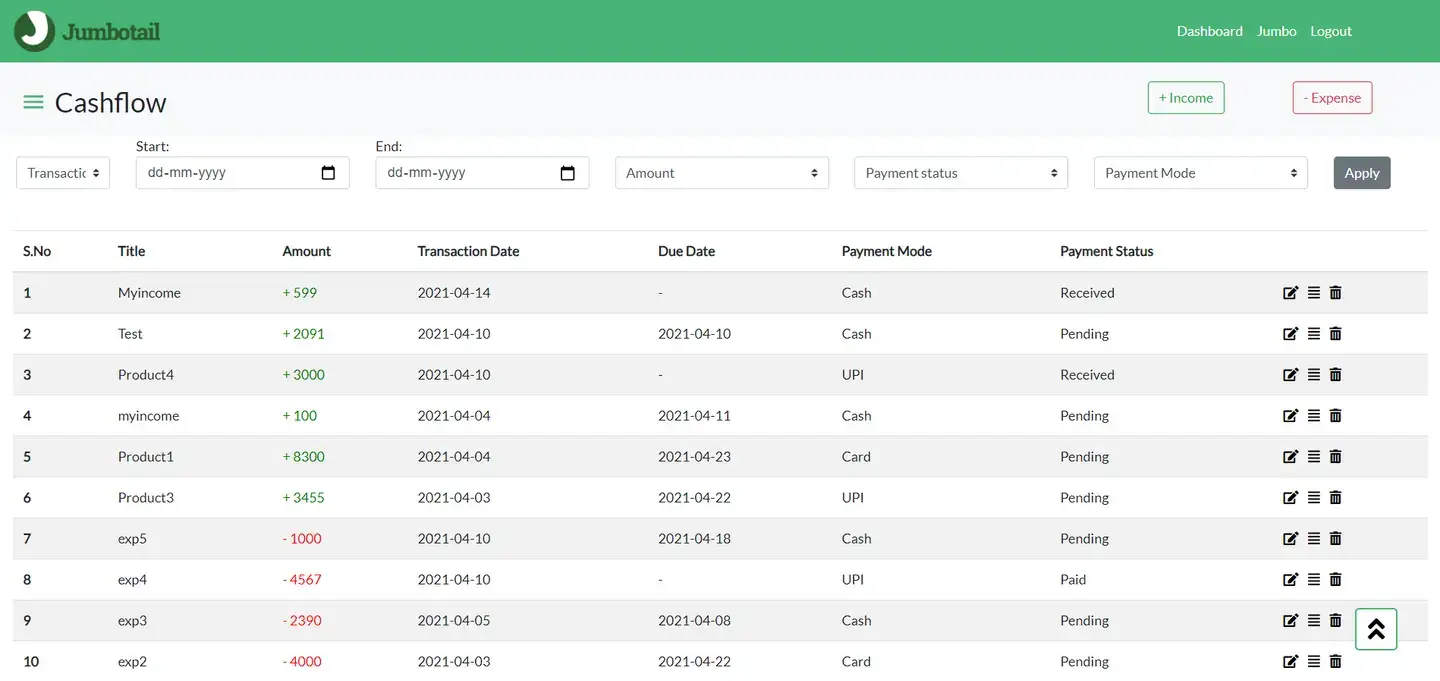Delete the exp4 expense entry

1335,579
